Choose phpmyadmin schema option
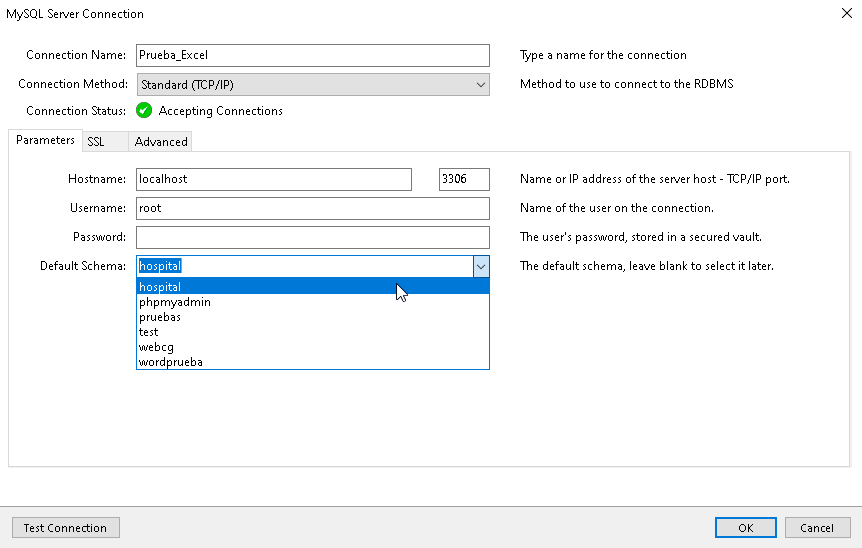The image size is (862, 548). 175,302
